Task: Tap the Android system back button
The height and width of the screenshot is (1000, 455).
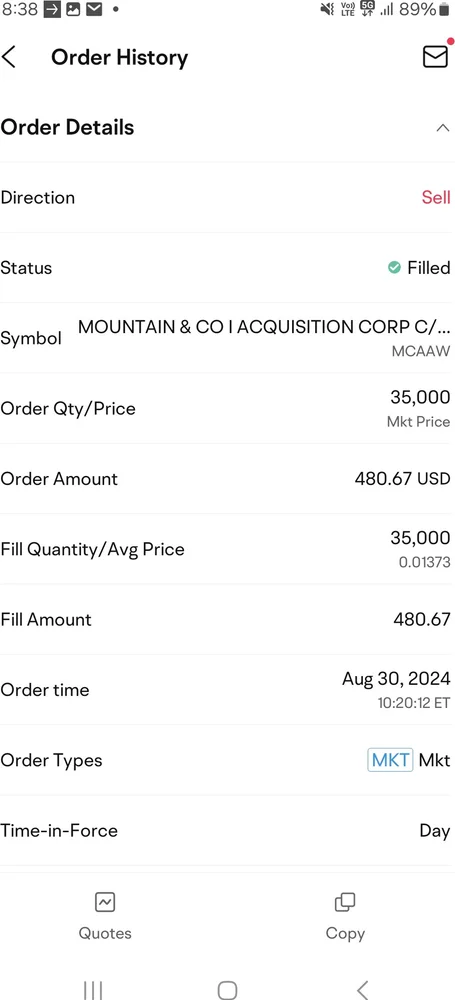Action: 362,990
